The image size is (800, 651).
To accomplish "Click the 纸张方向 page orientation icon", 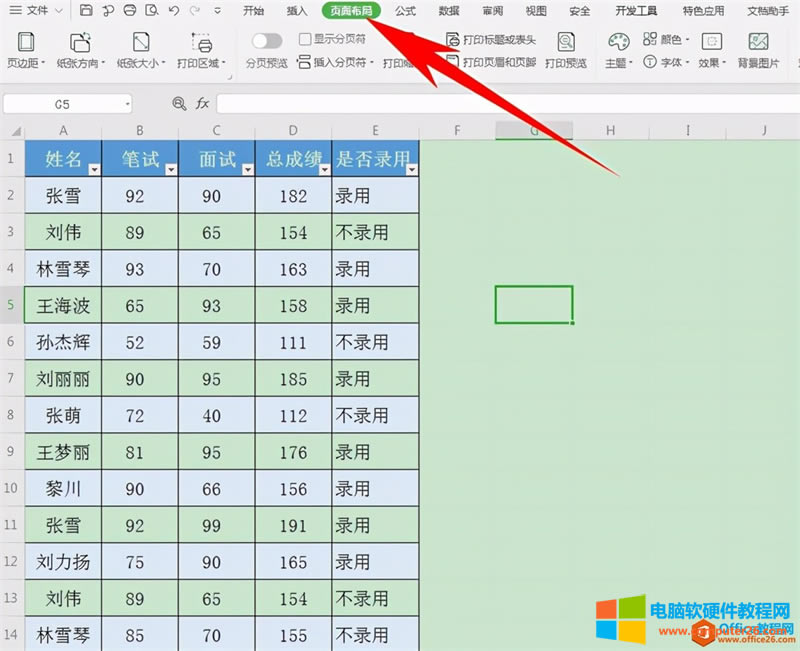I will pos(80,44).
